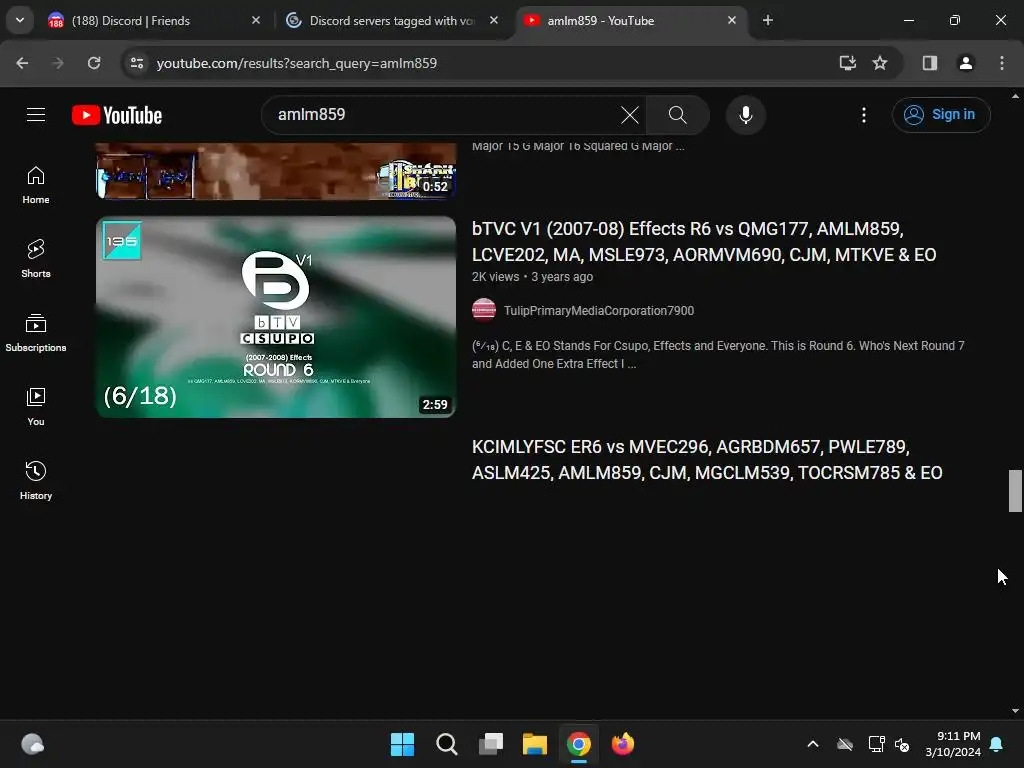Reload the current page
Image resolution: width=1024 pixels, height=768 pixels.
[x=94, y=63]
